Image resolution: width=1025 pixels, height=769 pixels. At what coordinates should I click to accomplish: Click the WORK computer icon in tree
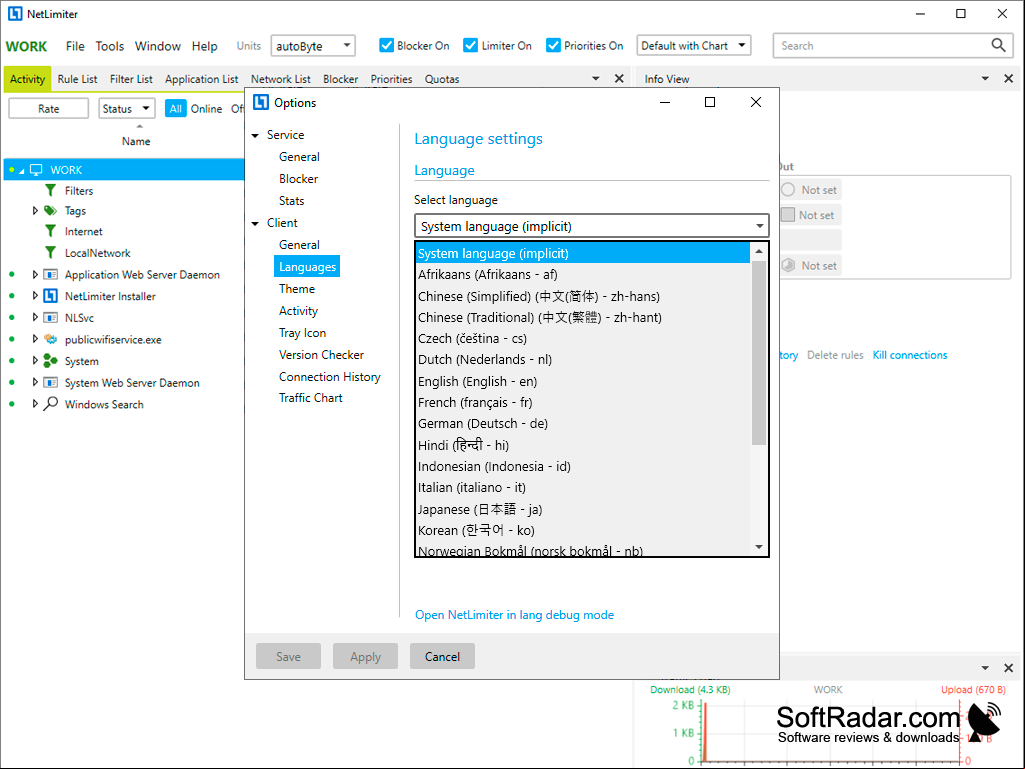37,170
